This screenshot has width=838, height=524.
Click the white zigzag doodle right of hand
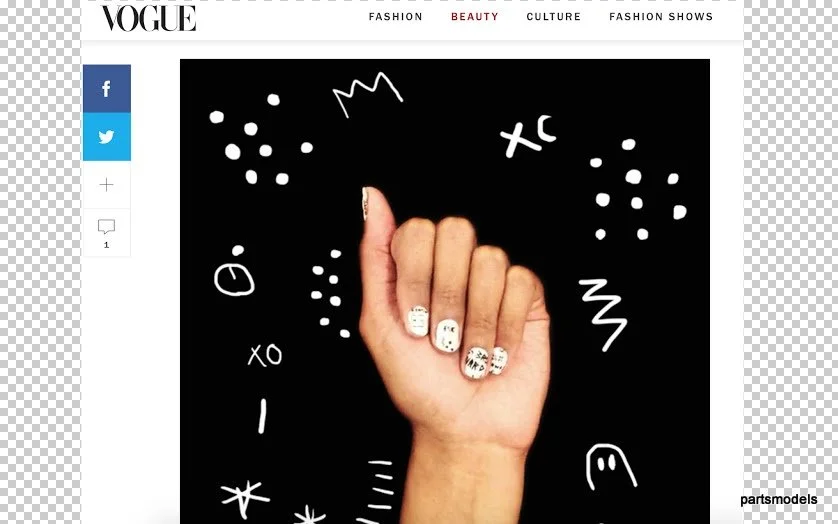(603, 314)
